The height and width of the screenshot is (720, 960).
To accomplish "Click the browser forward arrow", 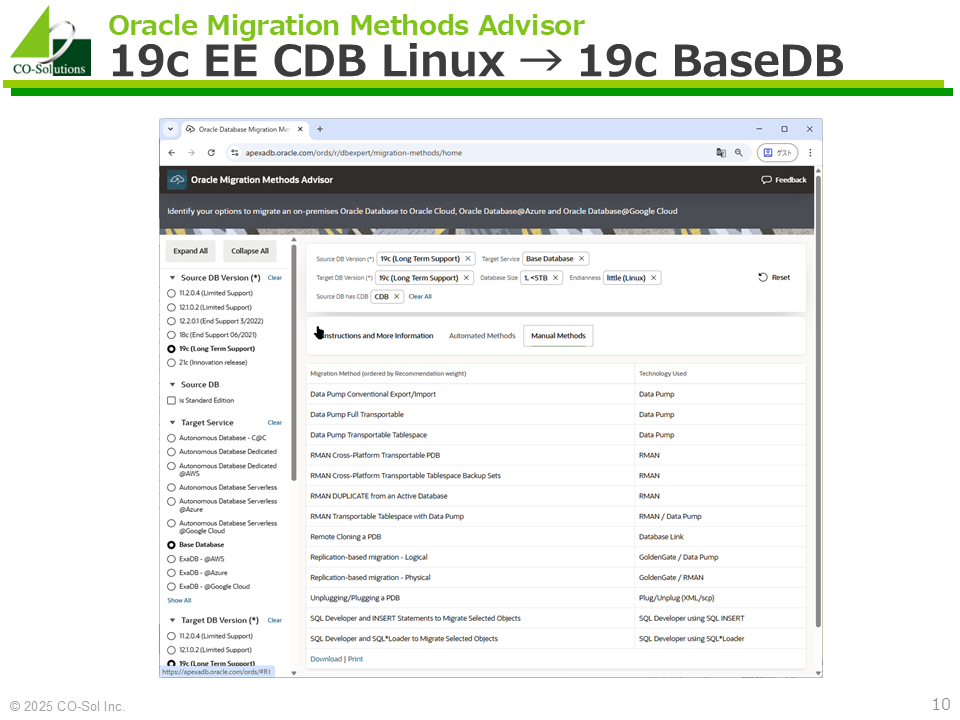I will click(x=192, y=152).
